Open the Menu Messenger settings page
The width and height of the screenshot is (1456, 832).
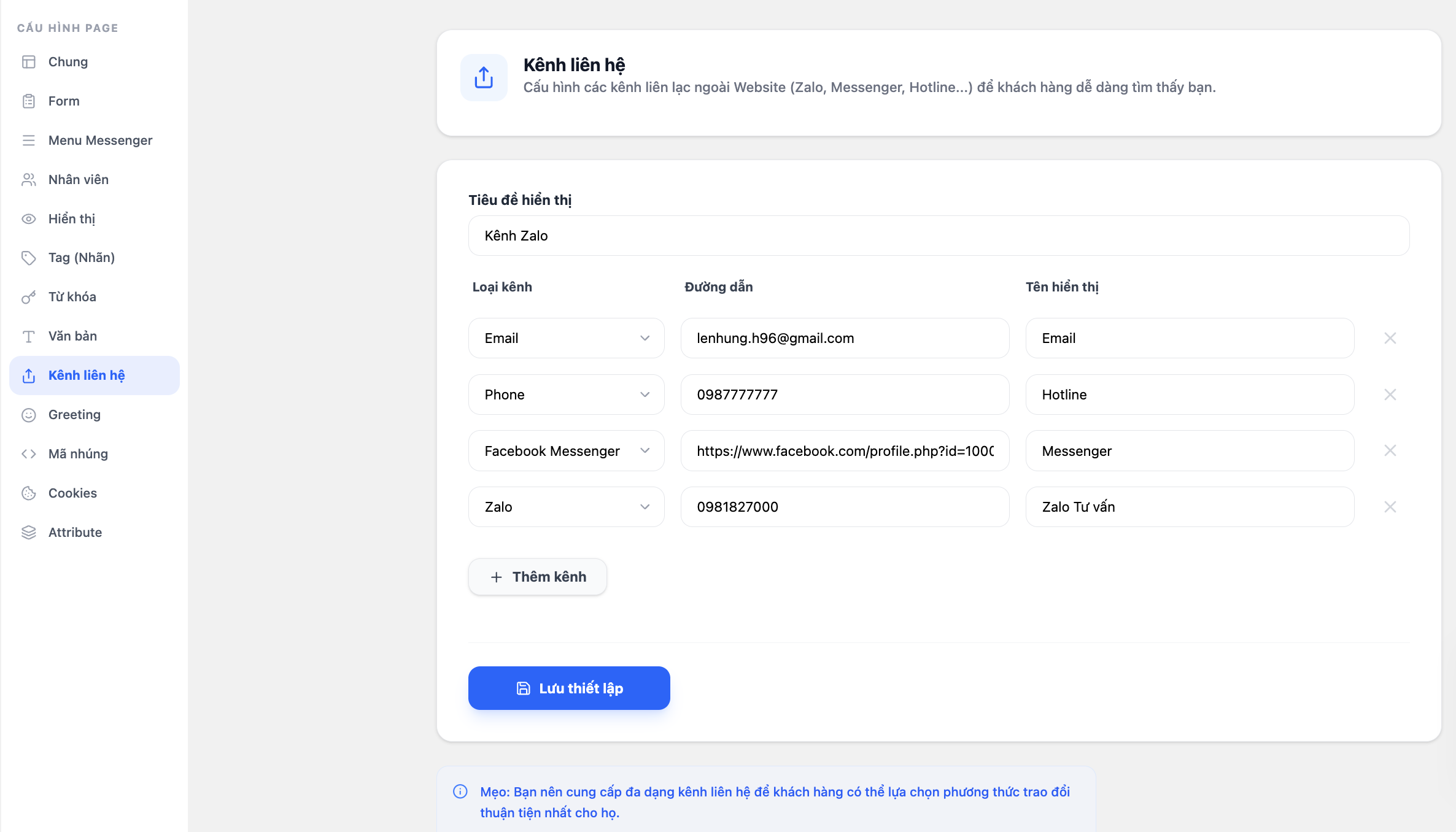(100, 141)
